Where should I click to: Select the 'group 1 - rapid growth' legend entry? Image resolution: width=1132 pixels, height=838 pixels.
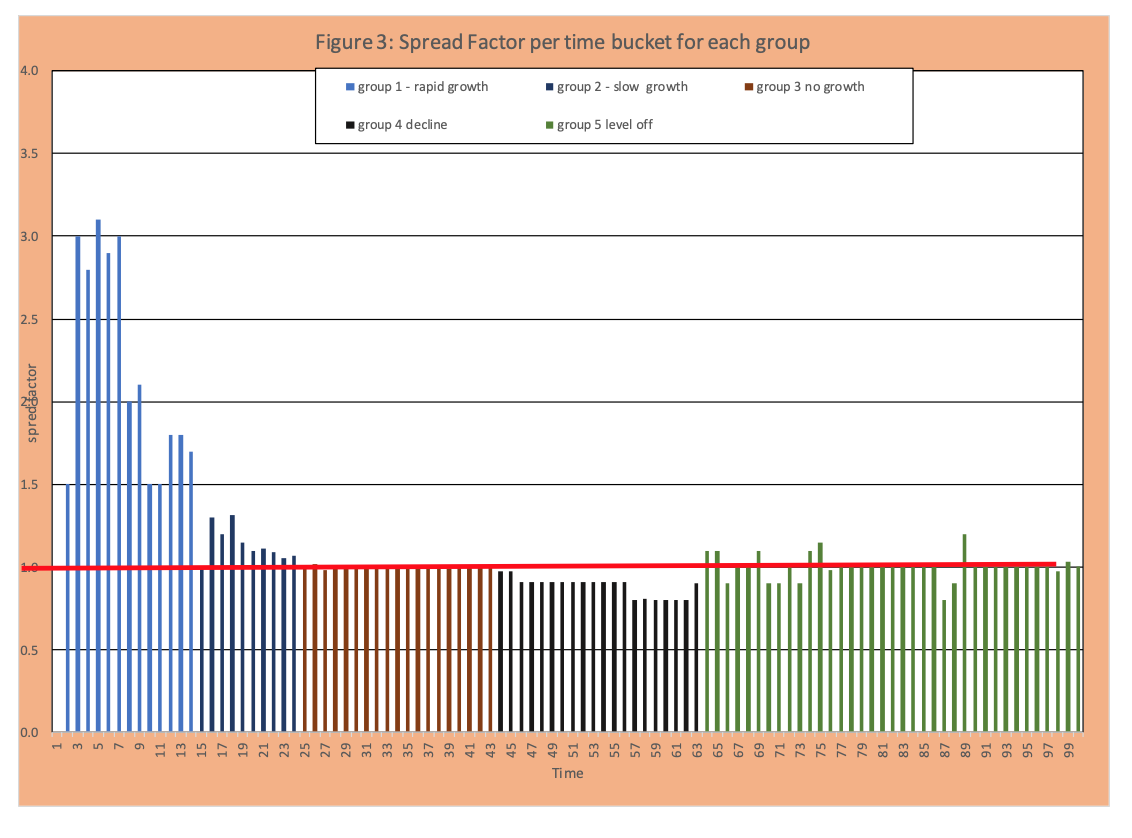[417, 87]
